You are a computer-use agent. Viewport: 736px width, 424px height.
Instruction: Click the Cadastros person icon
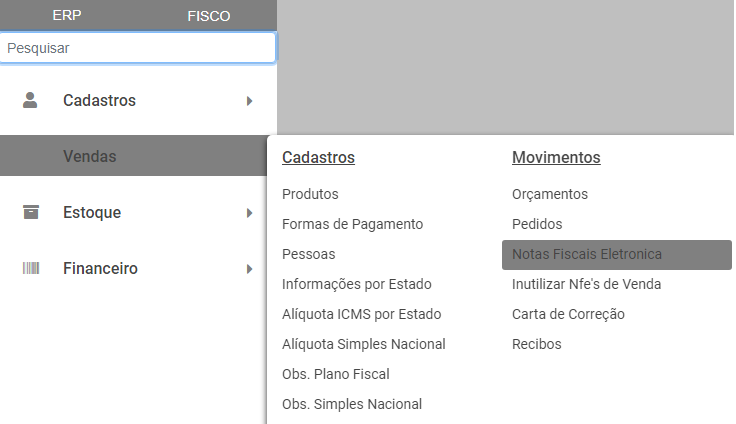[x=30, y=100]
